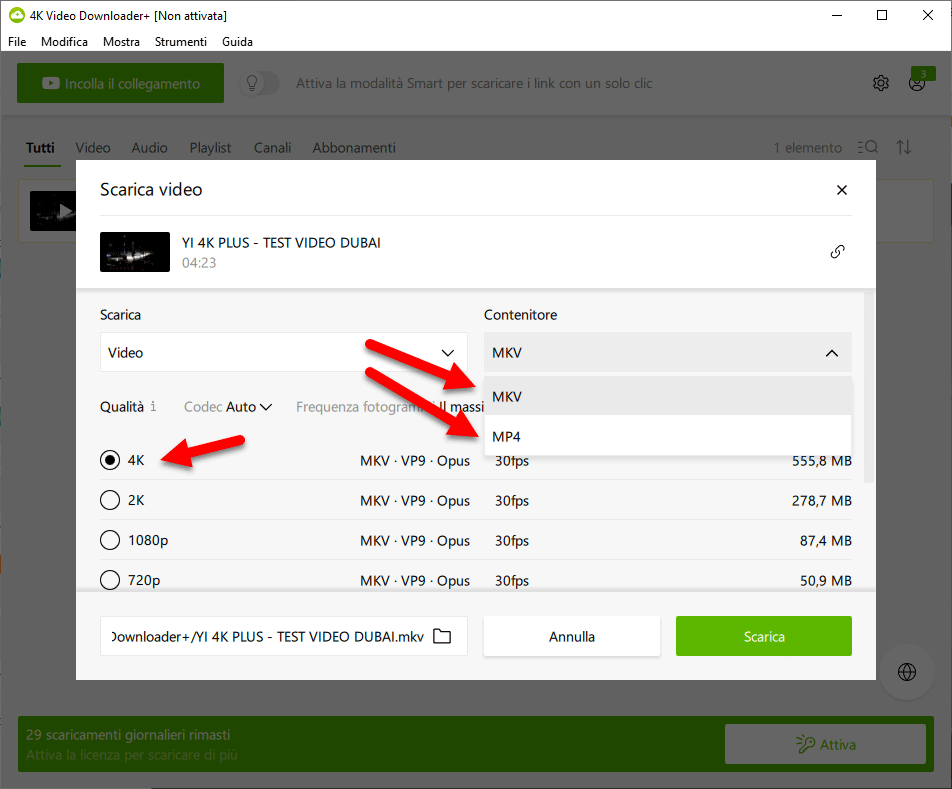Click the Qualità info icon
952x789 pixels.
[154, 406]
